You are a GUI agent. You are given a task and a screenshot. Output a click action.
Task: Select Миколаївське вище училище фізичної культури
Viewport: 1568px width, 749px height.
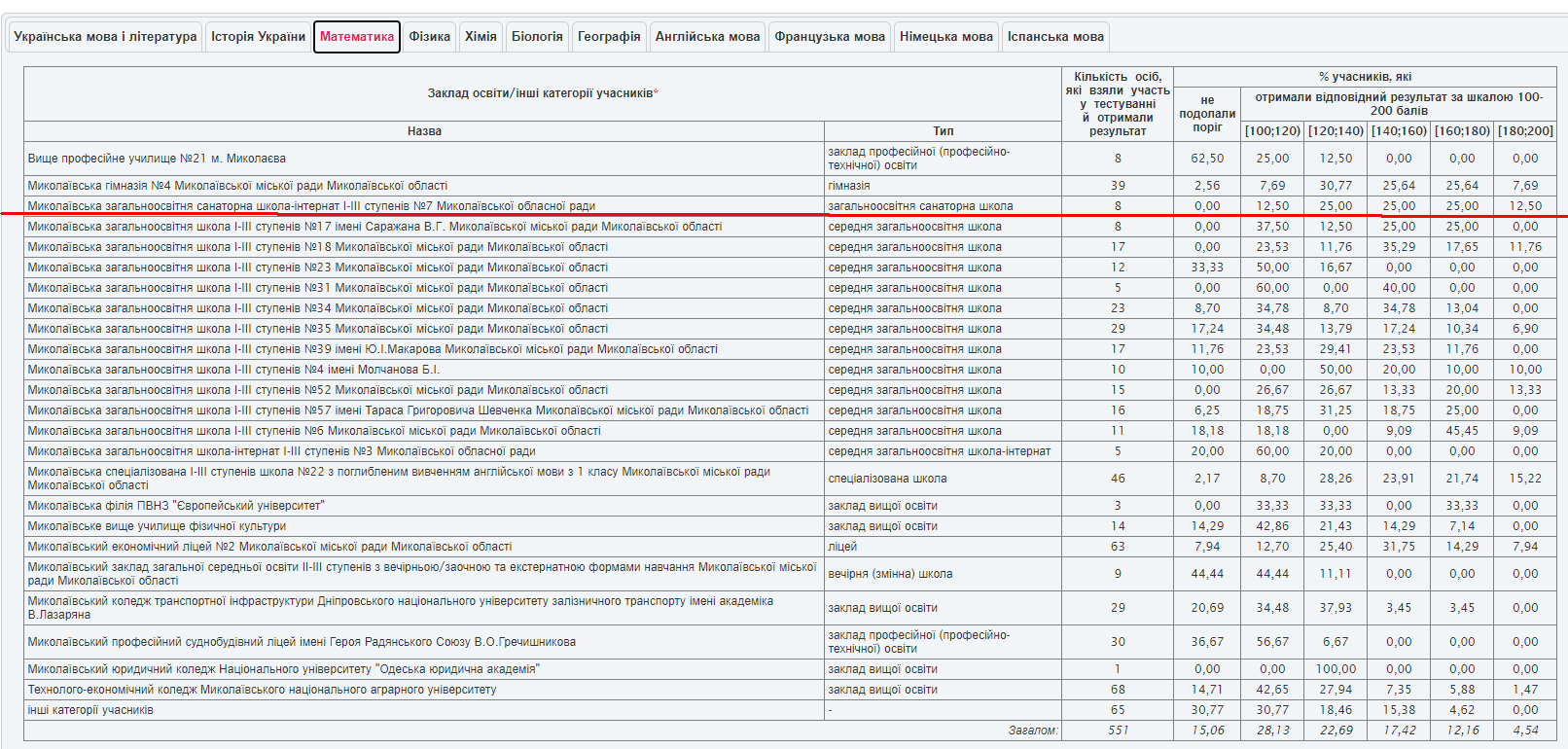point(157,526)
